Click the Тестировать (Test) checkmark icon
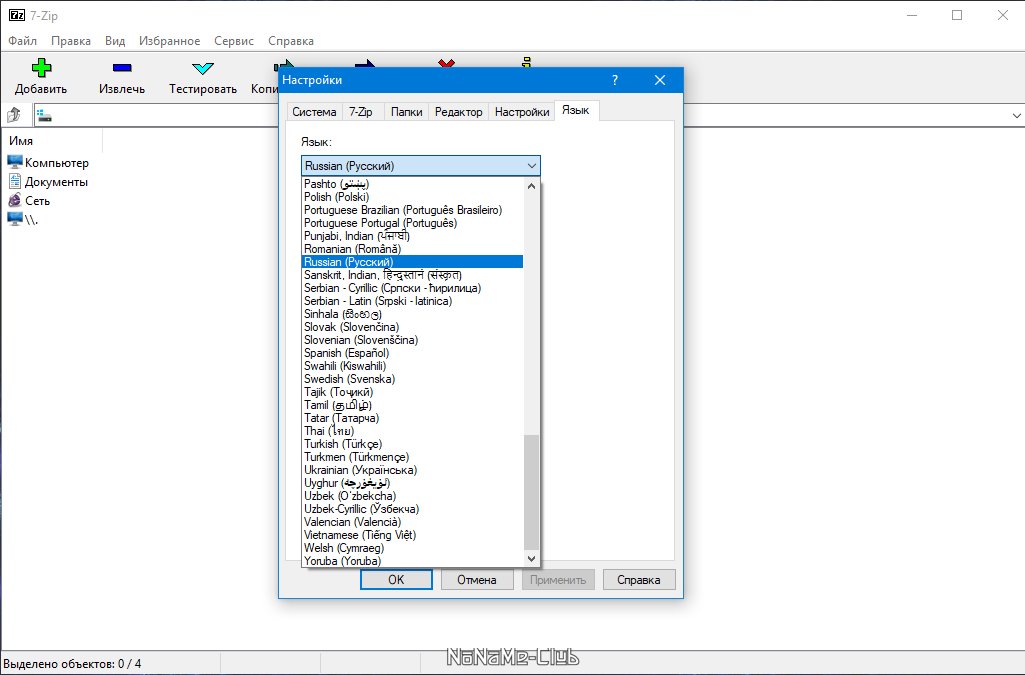The image size is (1025, 675). 203,68
